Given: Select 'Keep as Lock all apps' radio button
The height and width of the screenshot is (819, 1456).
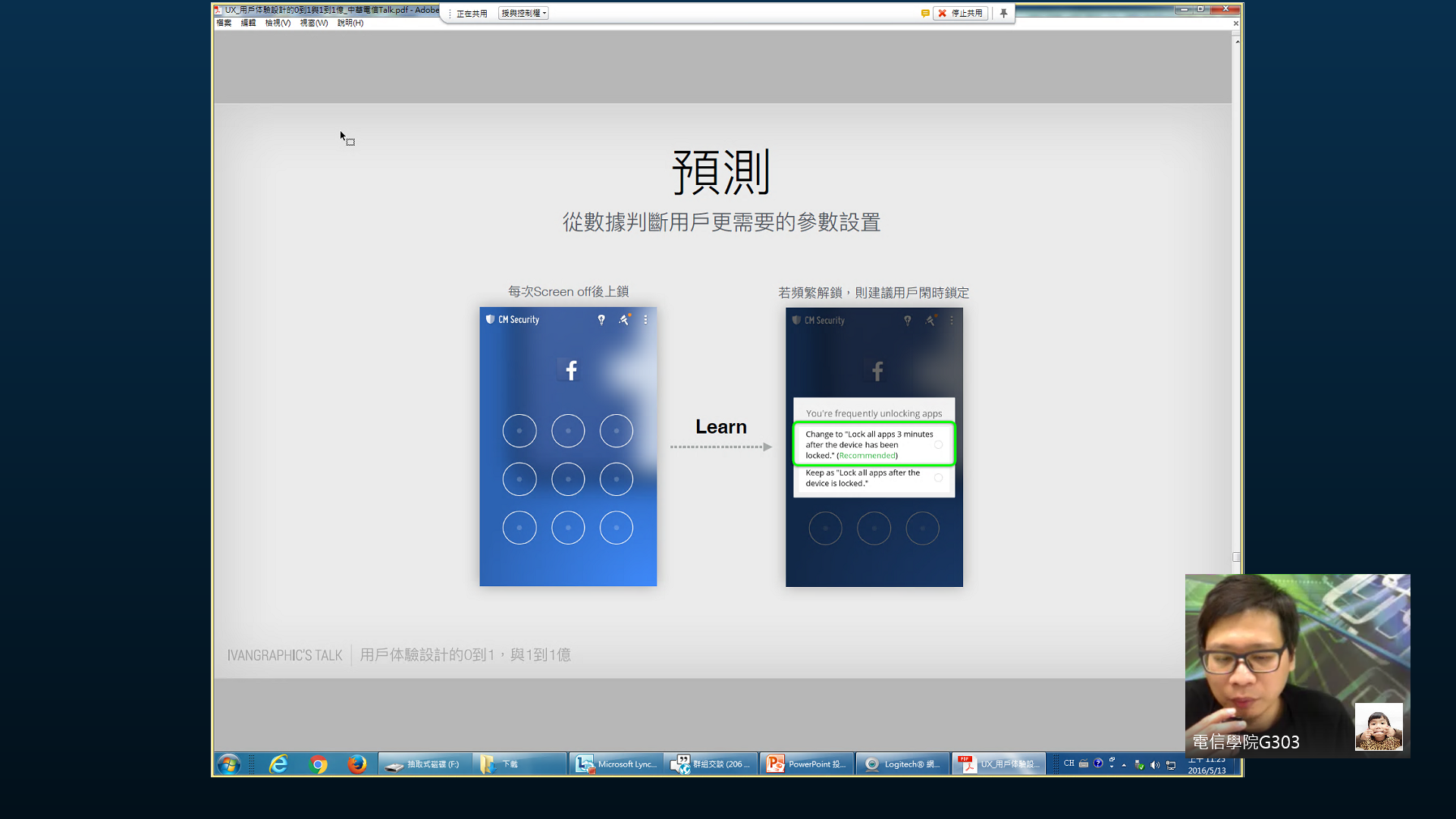Looking at the screenshot, I should pyautogui.click(x=938, y=478).
